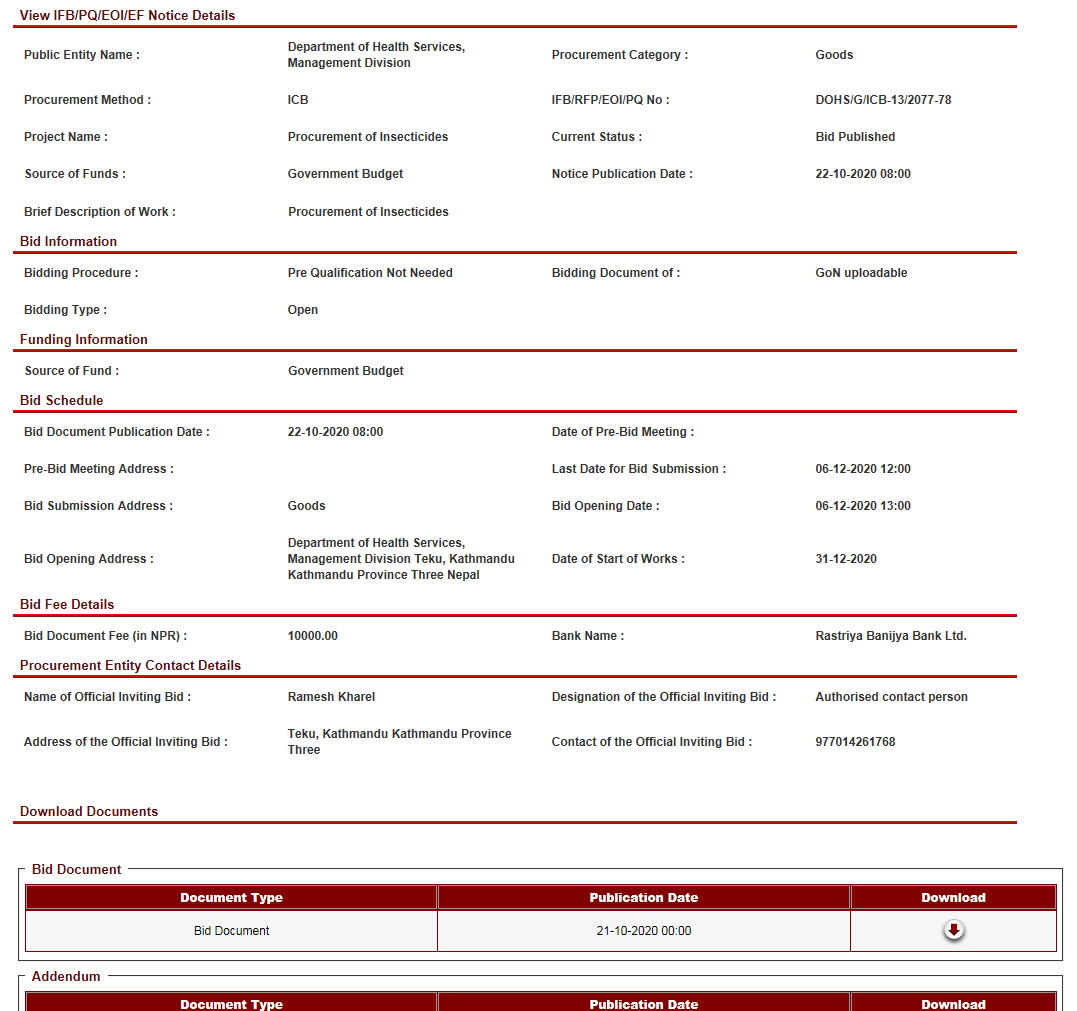The height and width of the screenshot is (1011, 1077).
Task: Select IFB number DOHS/G/ICB-13/2077-78
Action: 883,100
